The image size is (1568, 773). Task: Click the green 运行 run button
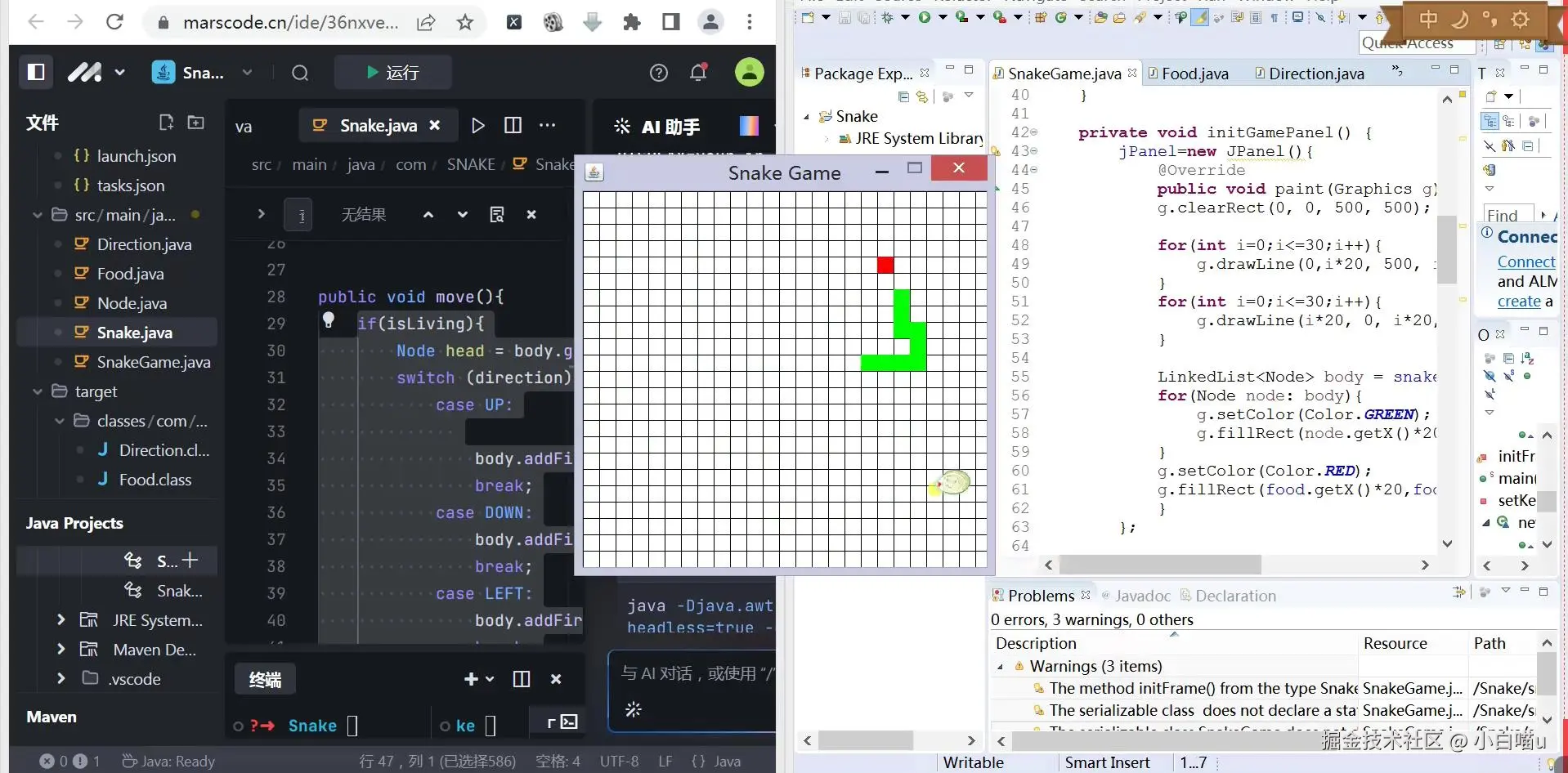pos(392,73)
